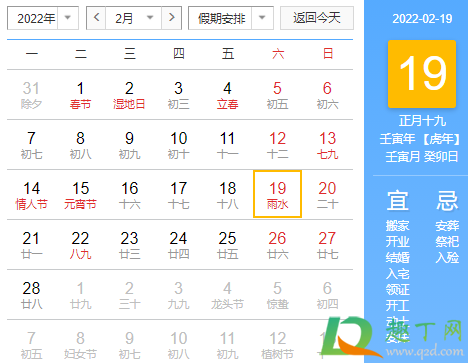This screenshot has width=468, height=363.
Task: Select February 13 七九
Action: click(x=327, y=145)
